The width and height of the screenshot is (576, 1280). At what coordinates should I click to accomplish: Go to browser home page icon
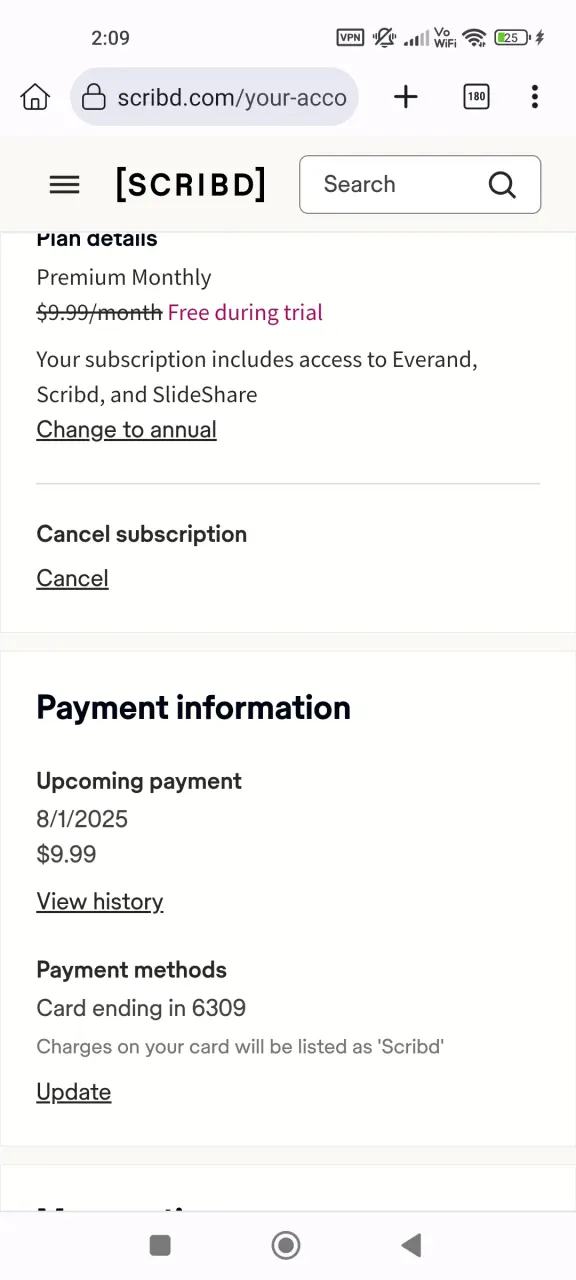[x=35, y=97]
